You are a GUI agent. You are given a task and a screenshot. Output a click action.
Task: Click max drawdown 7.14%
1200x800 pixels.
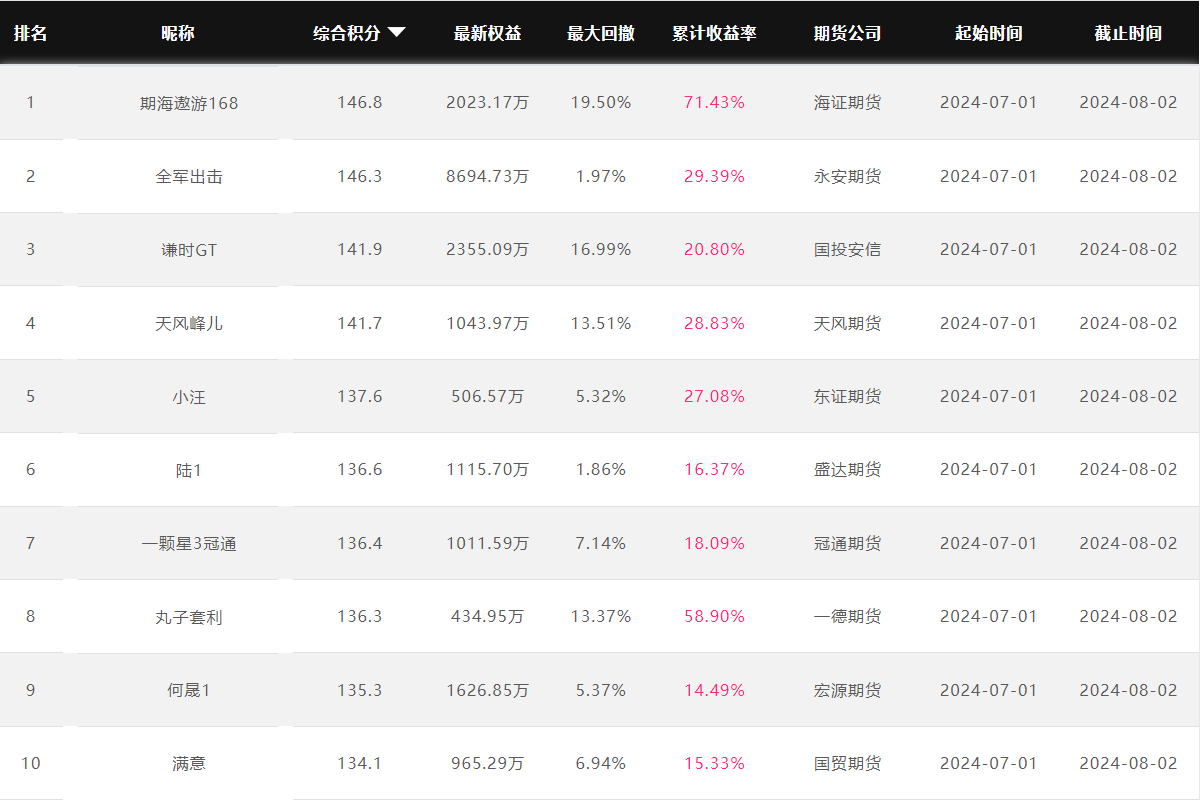[x=601, y=543]
